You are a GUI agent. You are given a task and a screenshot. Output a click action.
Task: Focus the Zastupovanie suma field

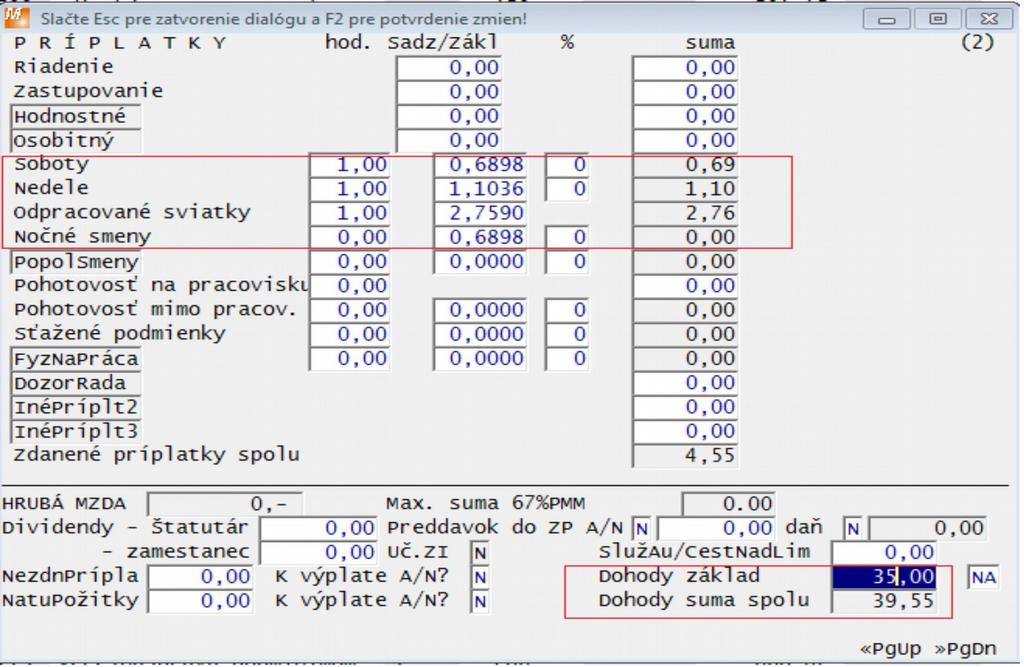pos(685,92)
